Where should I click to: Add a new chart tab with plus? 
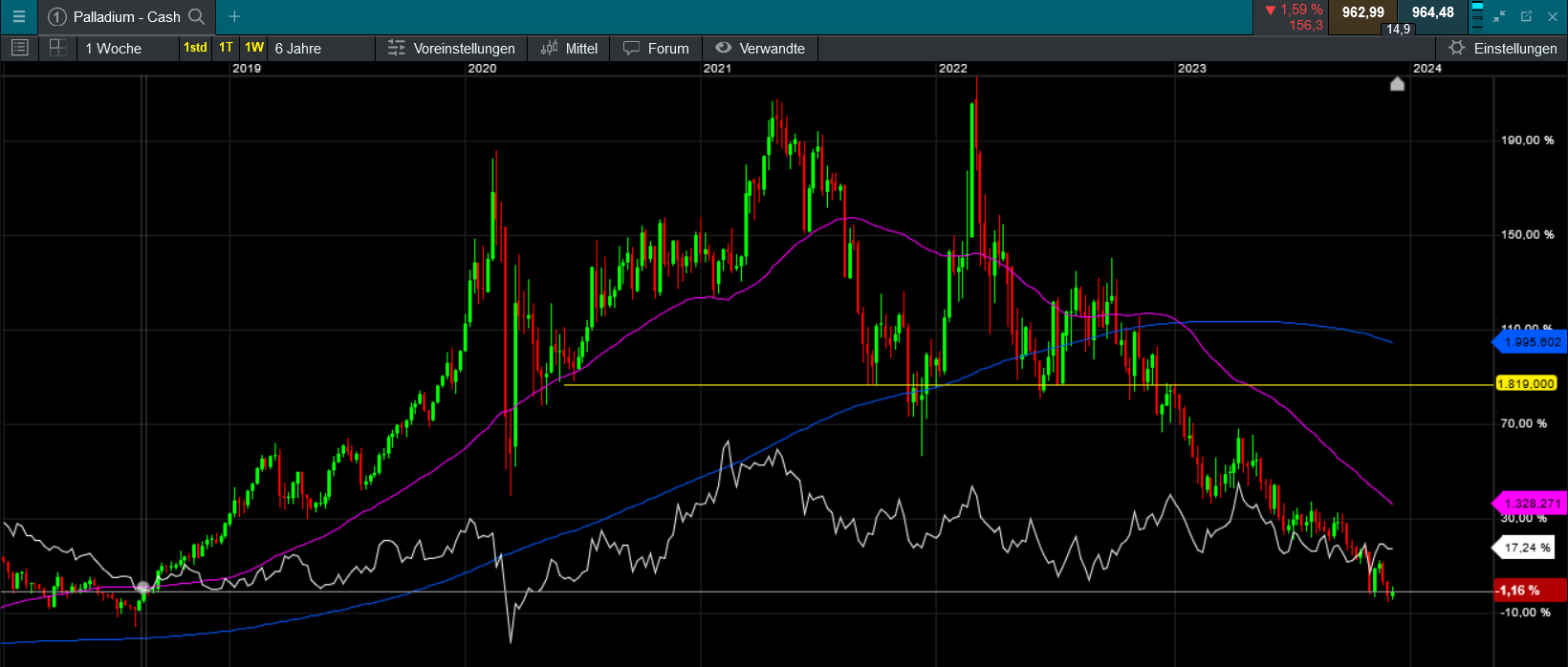point(234,16)
